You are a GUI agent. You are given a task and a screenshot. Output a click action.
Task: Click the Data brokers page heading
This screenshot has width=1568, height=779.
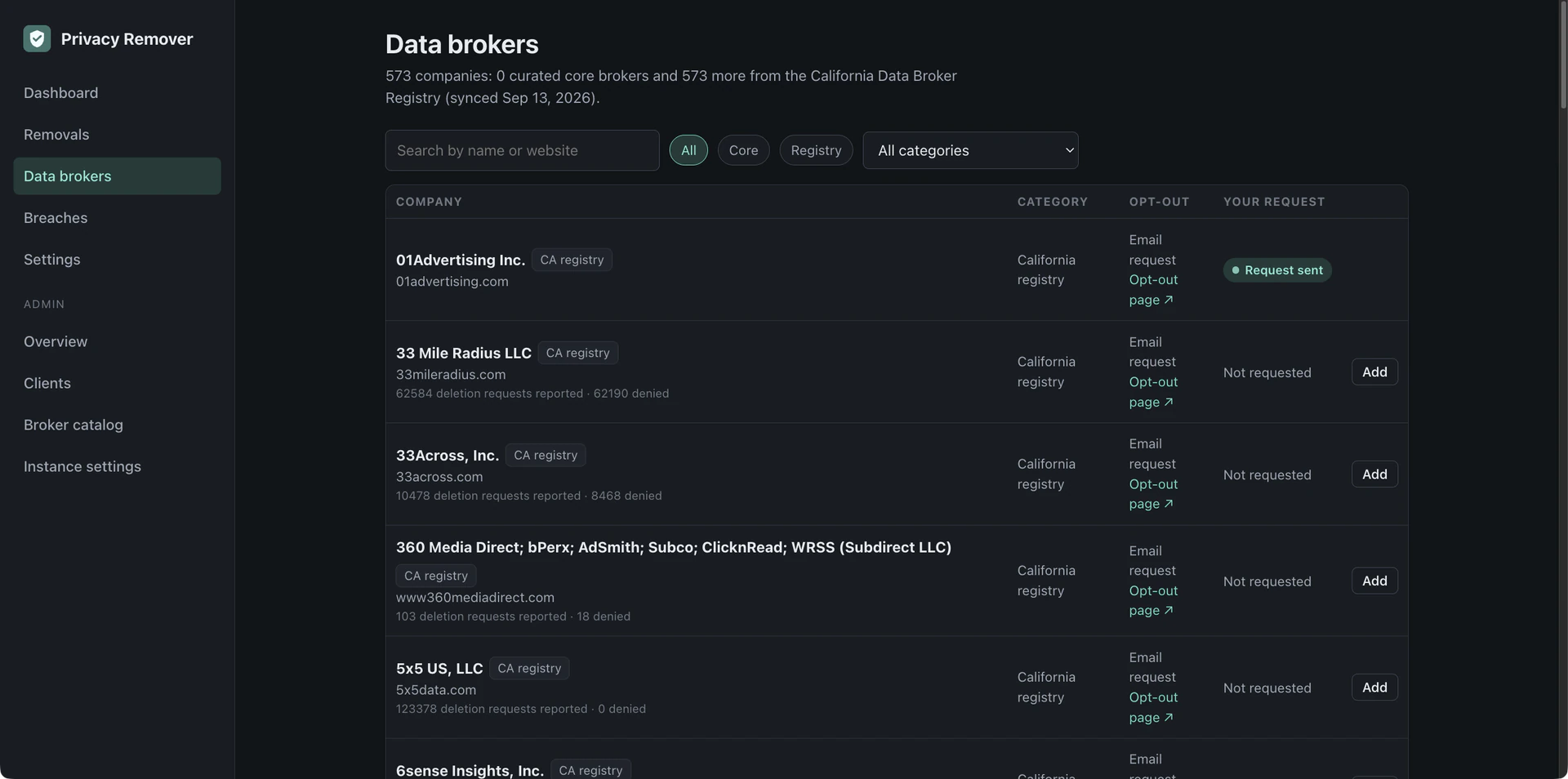pos(461,44)
